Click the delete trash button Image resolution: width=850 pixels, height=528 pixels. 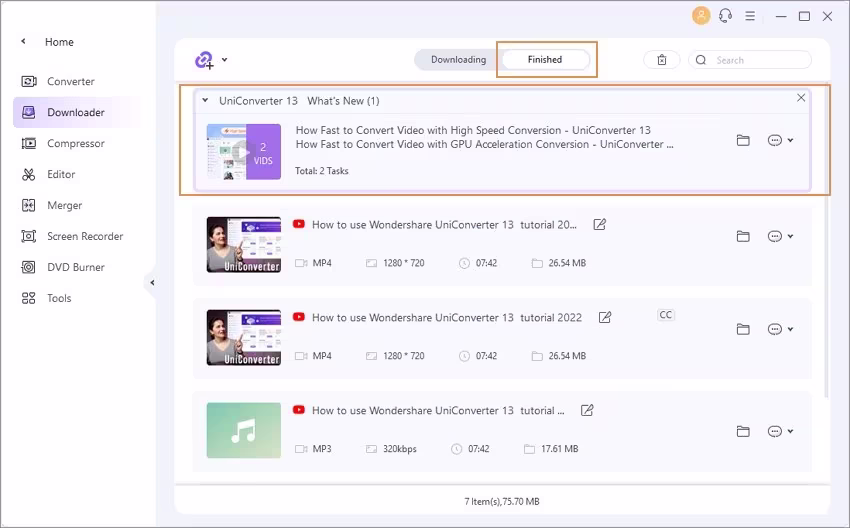coord(661,60)
